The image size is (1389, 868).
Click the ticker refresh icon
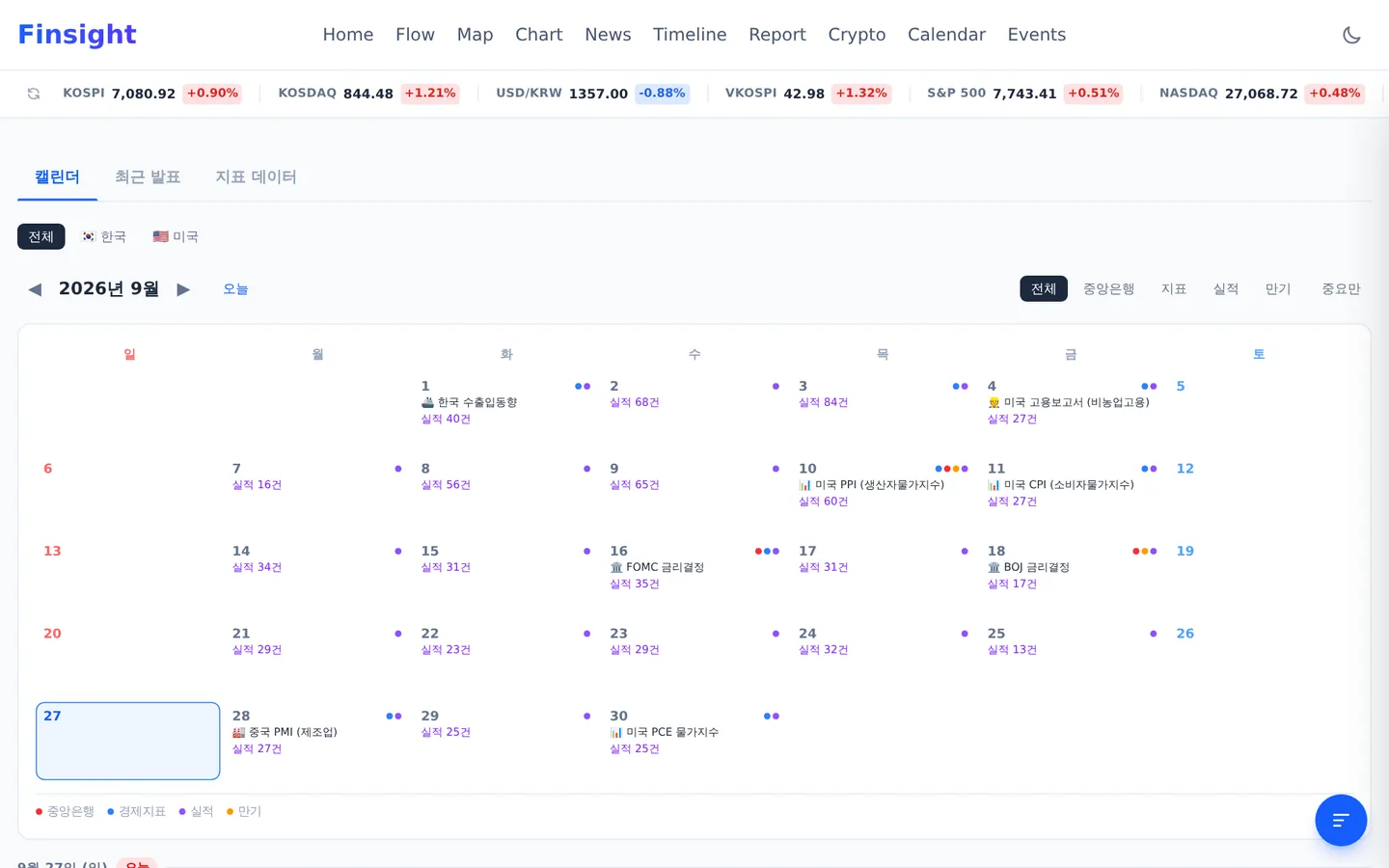(34, 94)
